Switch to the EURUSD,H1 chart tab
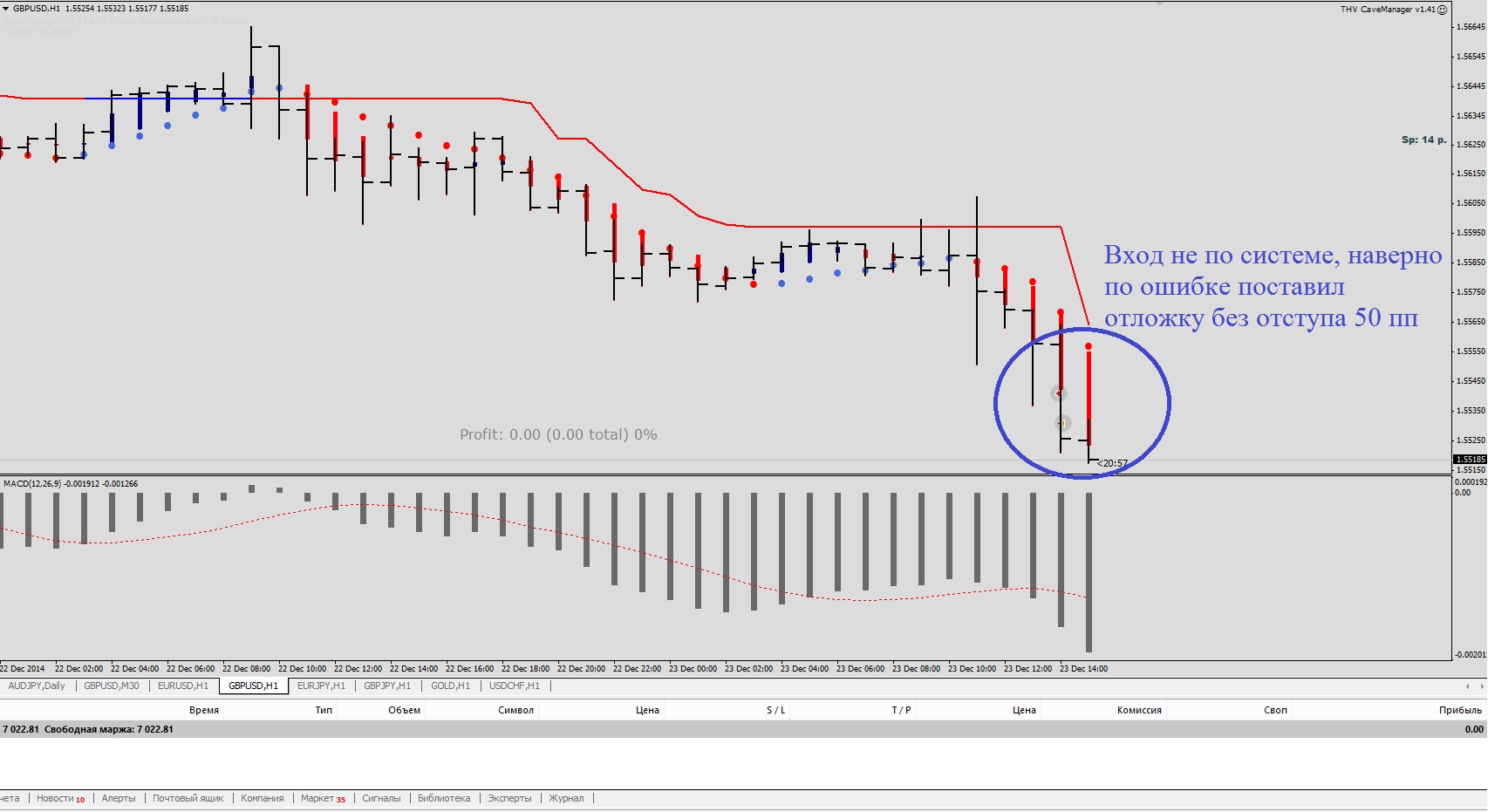This screenshot has width=1488, height=812. coord(183,686)
